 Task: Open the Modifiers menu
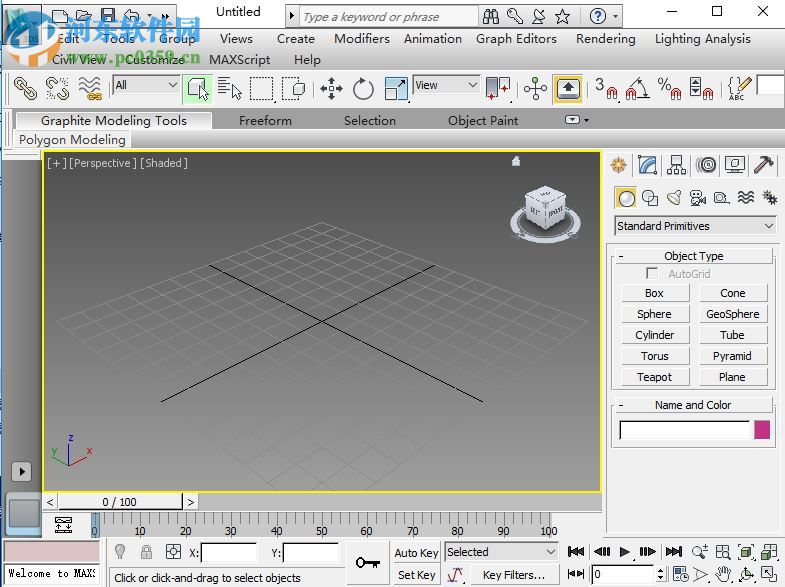point(362,39)
